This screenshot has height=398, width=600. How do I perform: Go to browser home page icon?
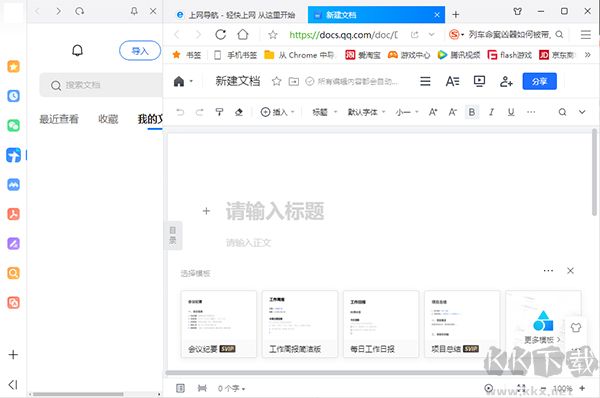point(243,35)
